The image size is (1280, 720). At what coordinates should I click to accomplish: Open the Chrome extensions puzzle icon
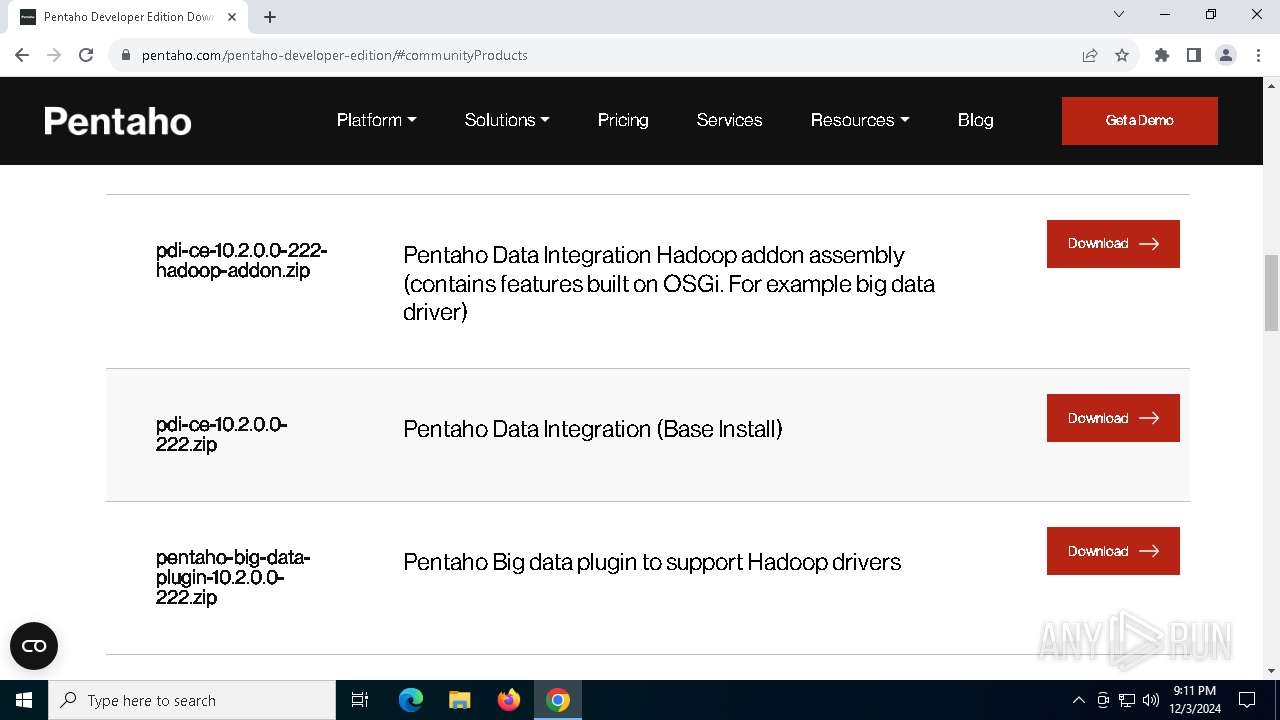(x=1162, y=55)
